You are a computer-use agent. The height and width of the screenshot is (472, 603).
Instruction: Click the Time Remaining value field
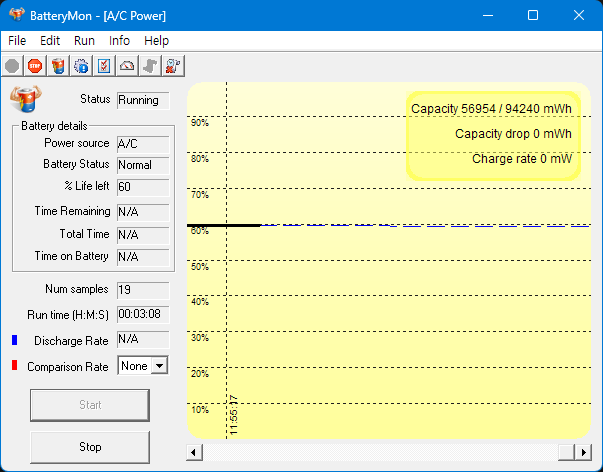click(143, 212)
